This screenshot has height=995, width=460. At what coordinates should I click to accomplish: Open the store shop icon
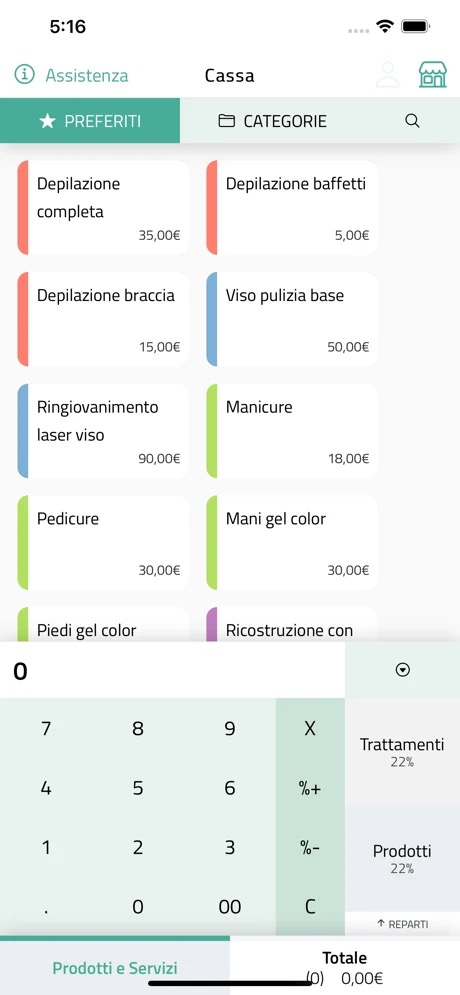pos(433,75)
